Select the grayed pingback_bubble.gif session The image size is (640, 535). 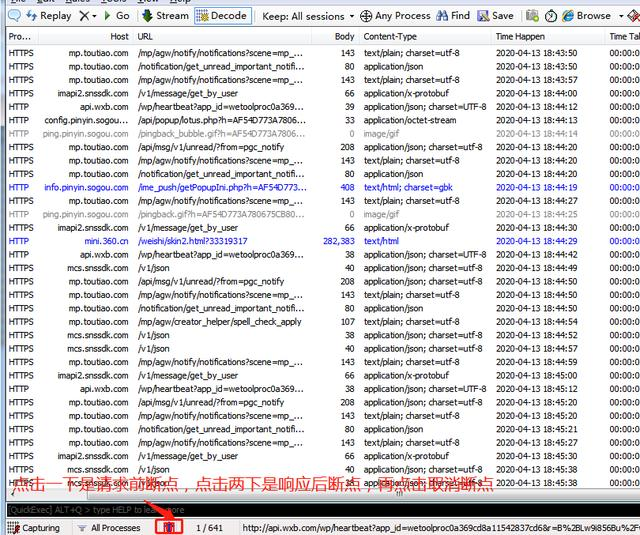coord(322,133)
